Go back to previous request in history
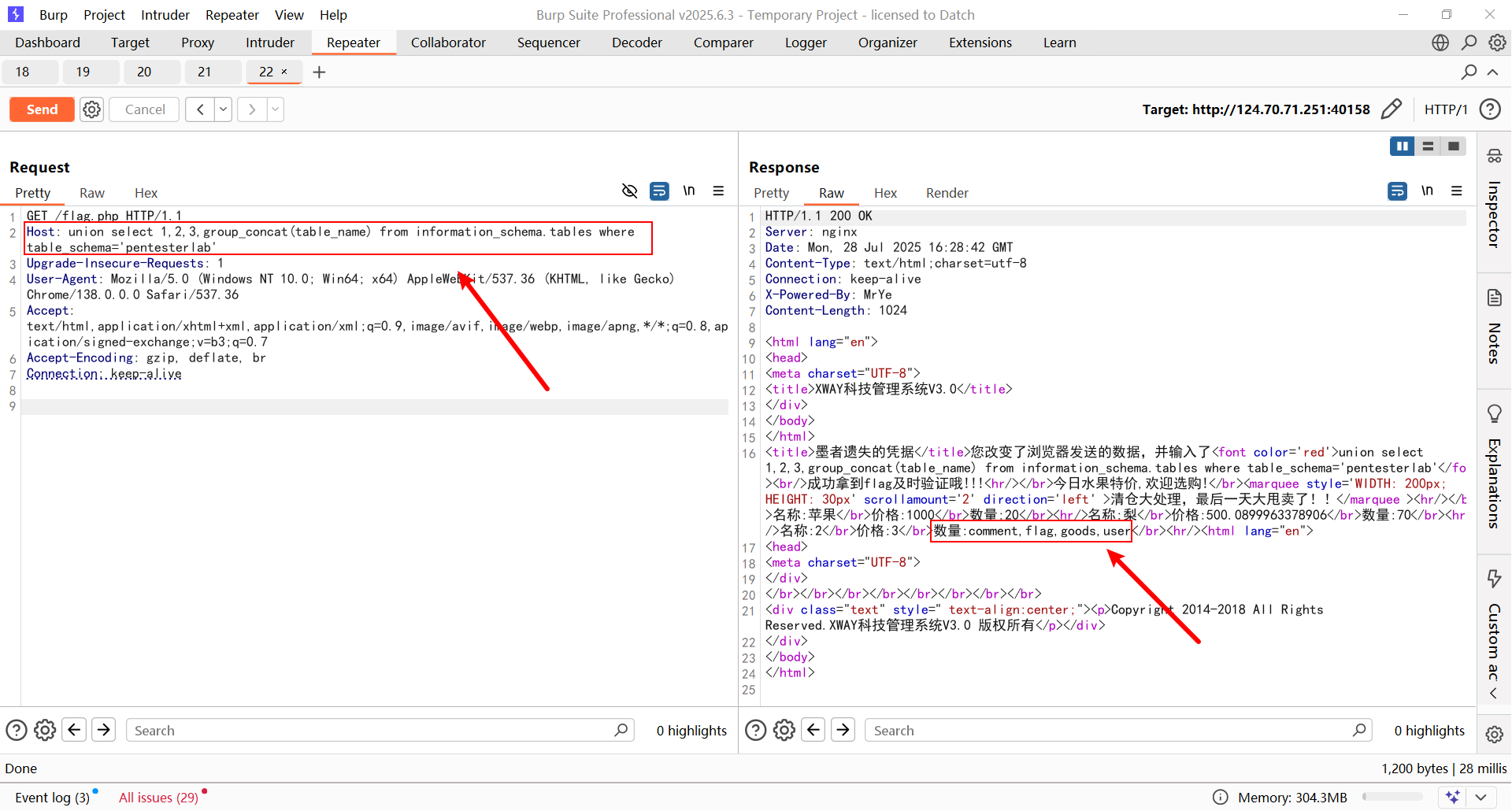1512x811 pixels. coord(200,109)
